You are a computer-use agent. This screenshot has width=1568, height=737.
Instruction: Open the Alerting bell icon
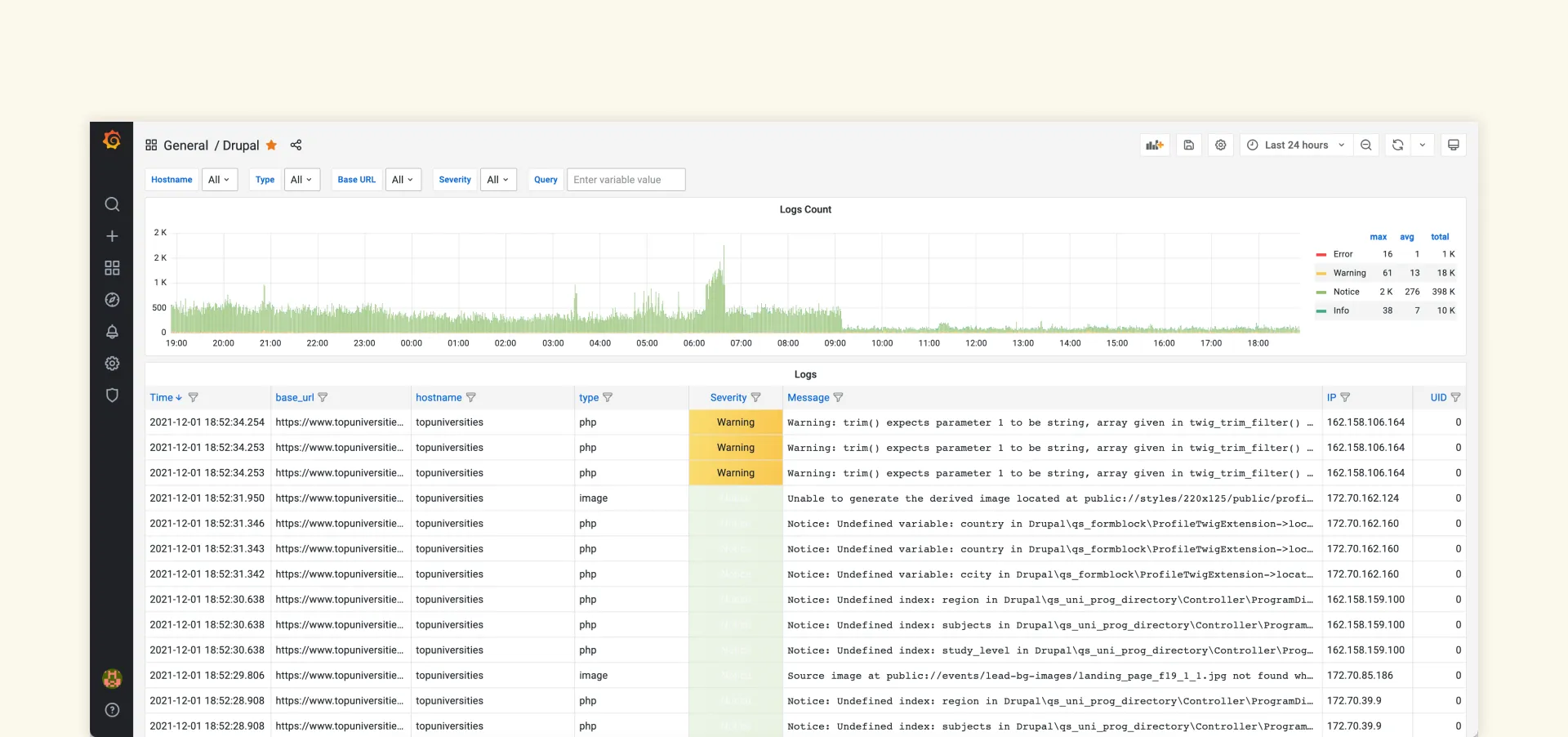click(x=112, y=332)
